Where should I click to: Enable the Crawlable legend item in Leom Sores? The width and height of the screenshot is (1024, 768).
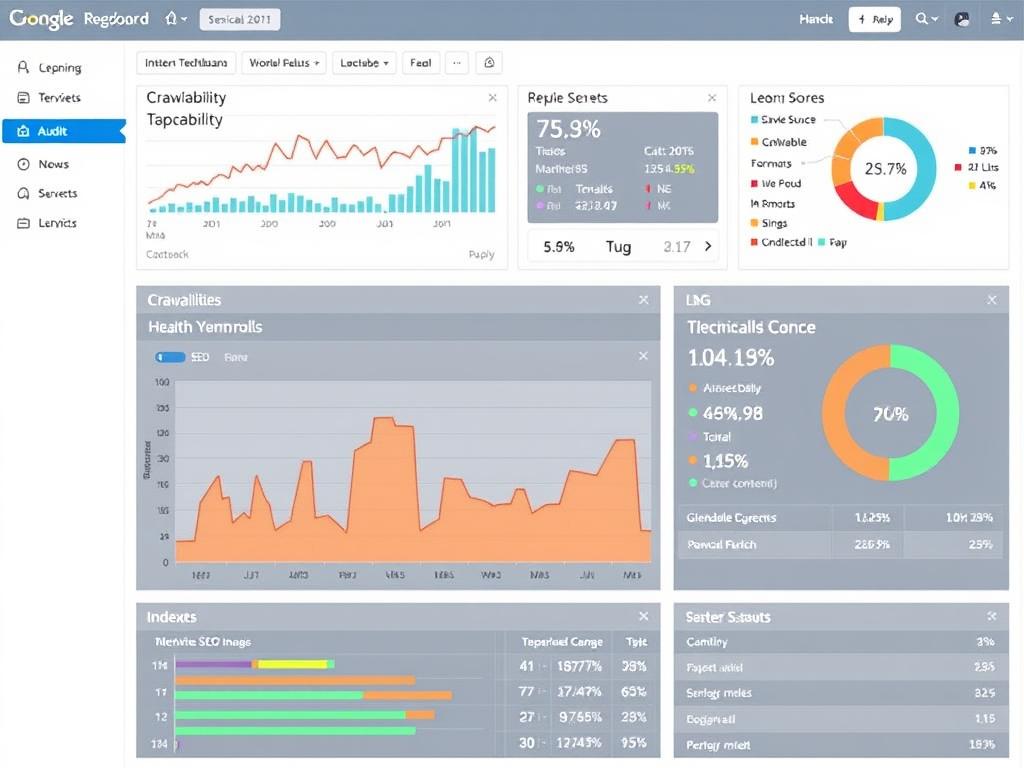pos(778,141)
